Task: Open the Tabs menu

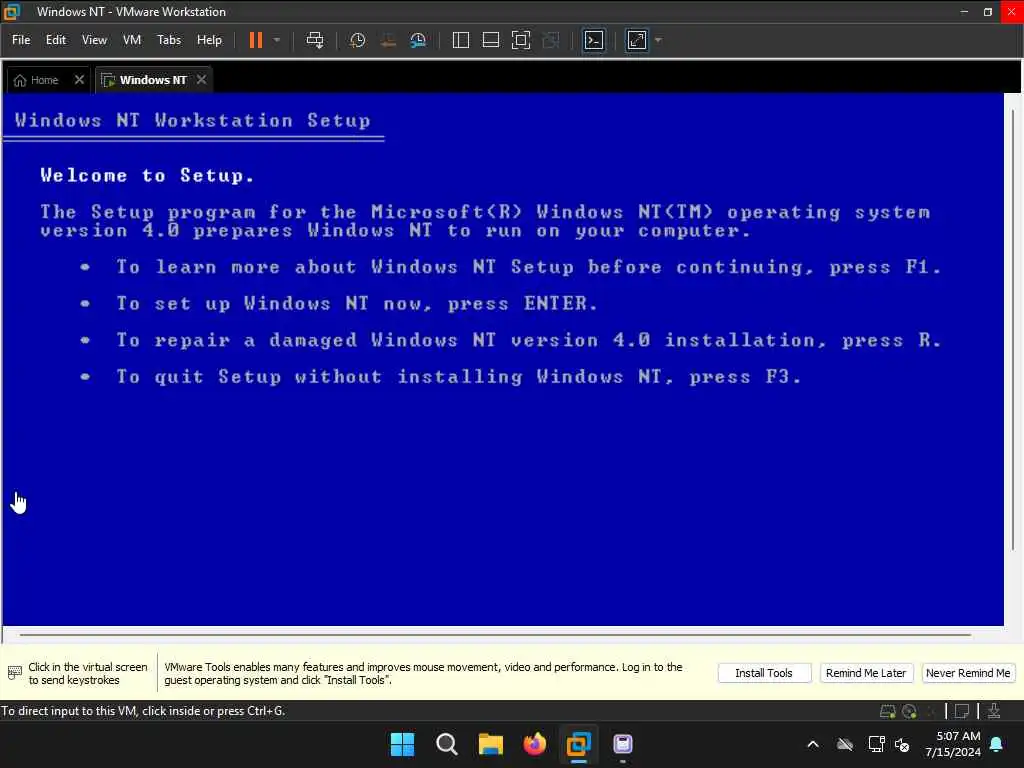Action: [x=168, y=40]
